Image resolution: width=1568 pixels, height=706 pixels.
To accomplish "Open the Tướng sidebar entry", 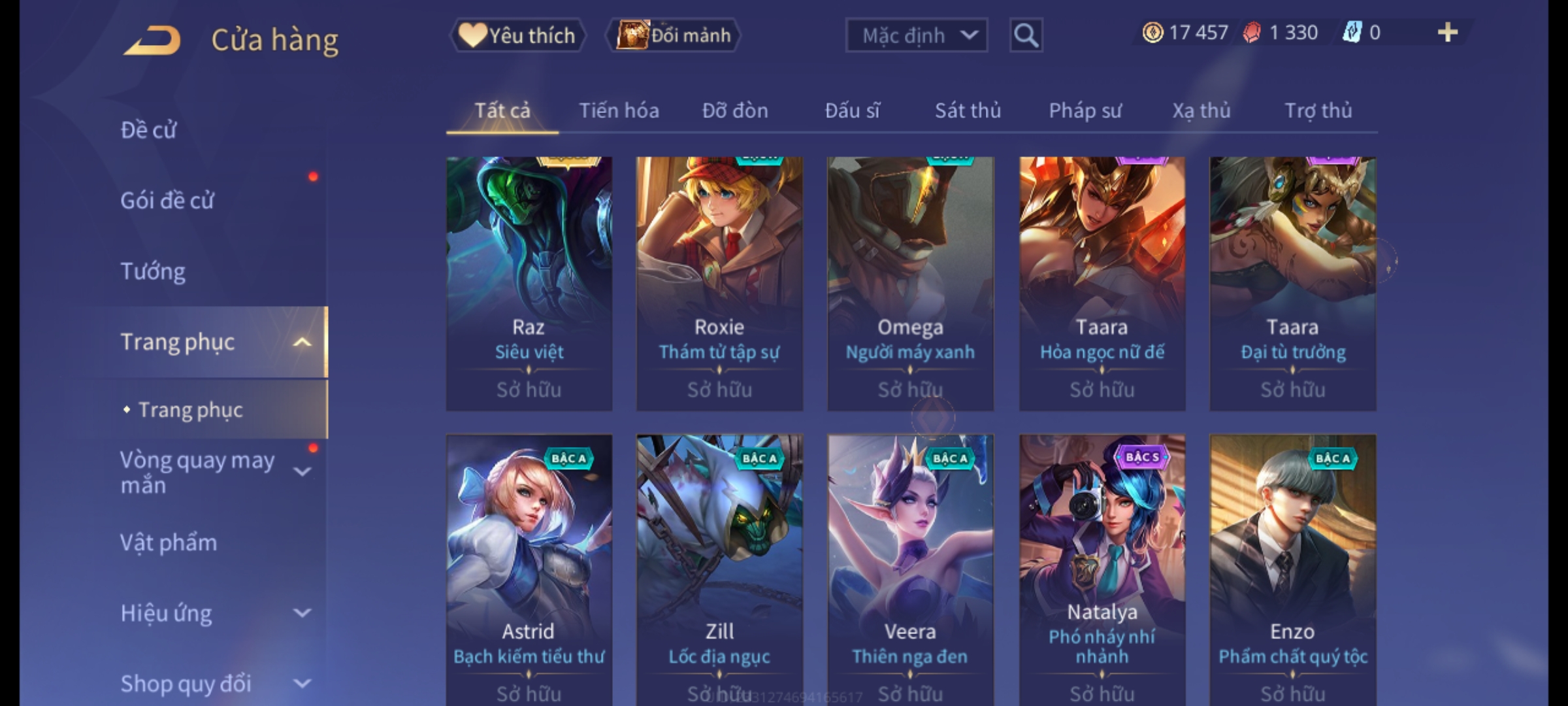I will click(x=153, y=271).
